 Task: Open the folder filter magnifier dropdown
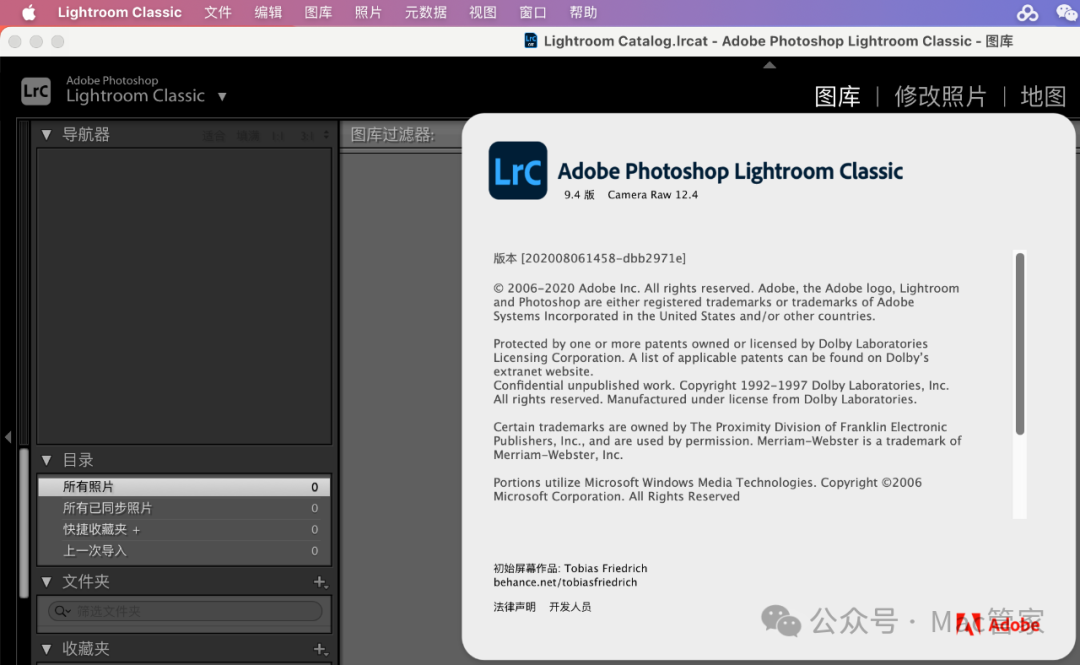click(x=62, y=611)
